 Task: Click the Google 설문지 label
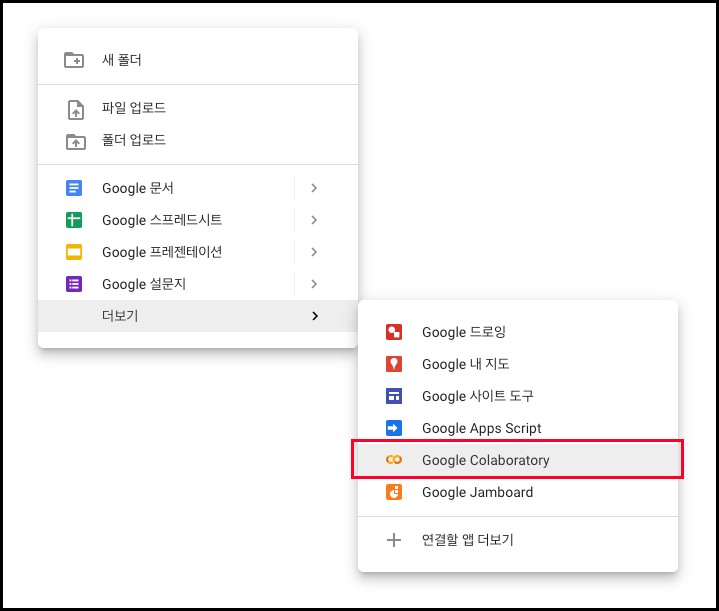(144, 284)
